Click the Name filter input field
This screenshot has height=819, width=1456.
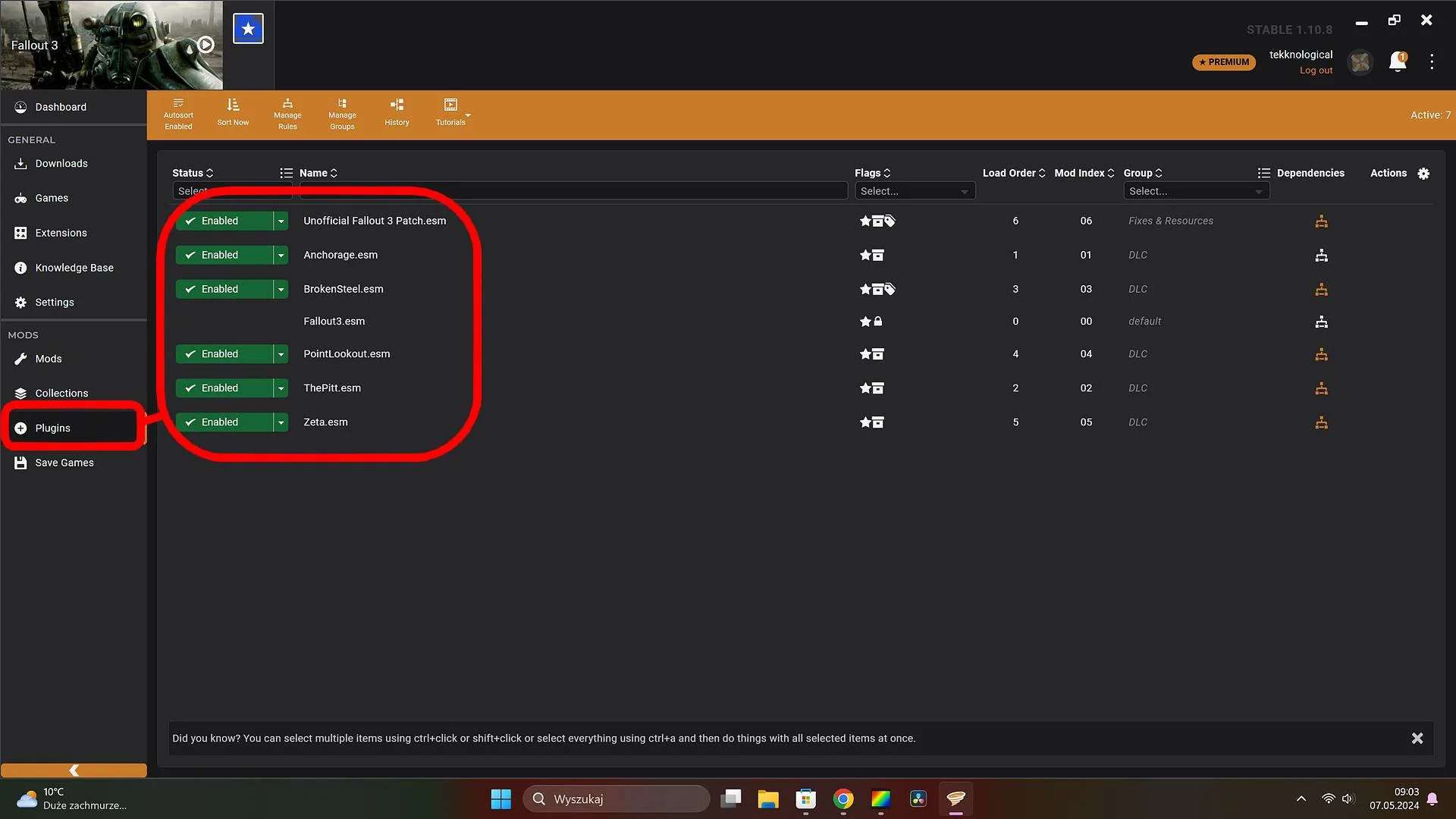pyautogui.click(x=573, y=191)
